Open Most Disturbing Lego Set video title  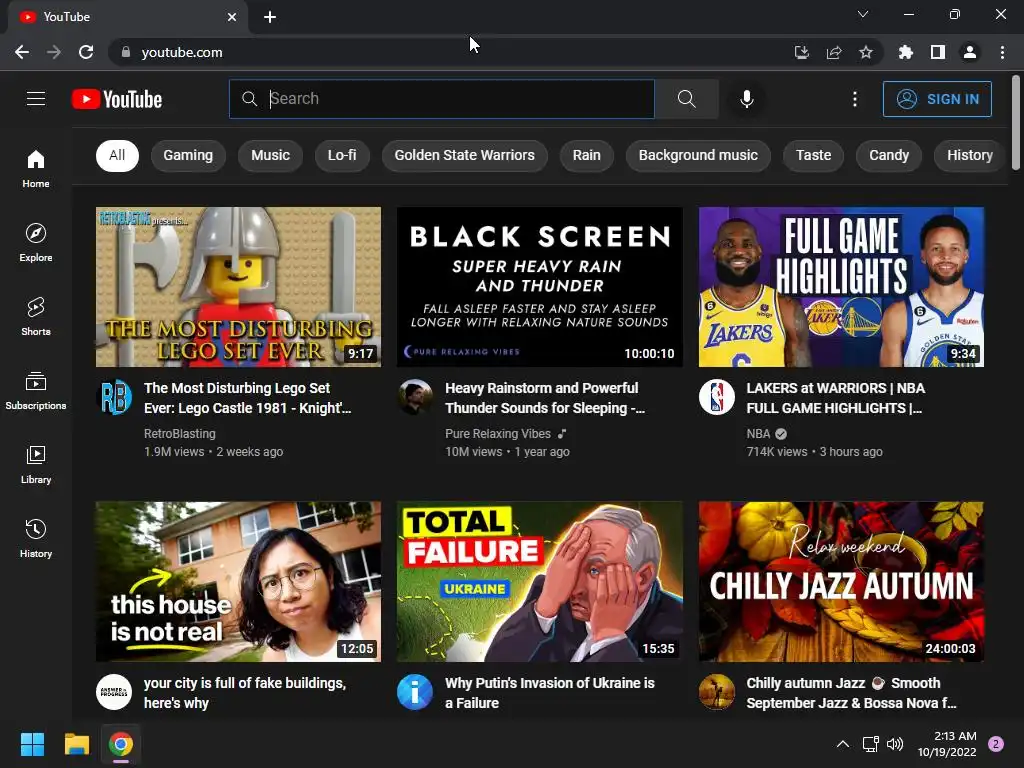pos(248,398)
